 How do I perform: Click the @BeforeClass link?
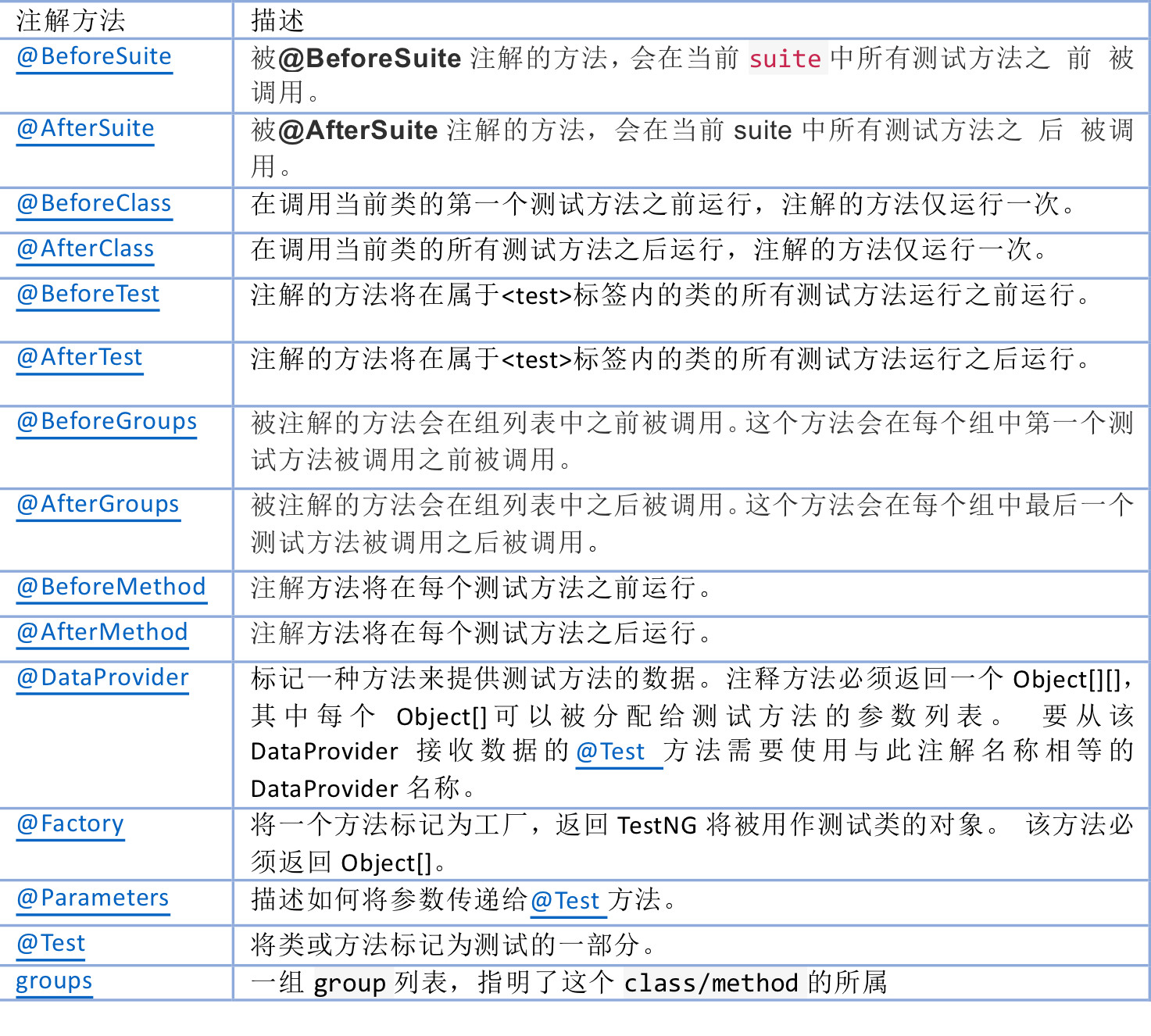click(x=95, y=204)
